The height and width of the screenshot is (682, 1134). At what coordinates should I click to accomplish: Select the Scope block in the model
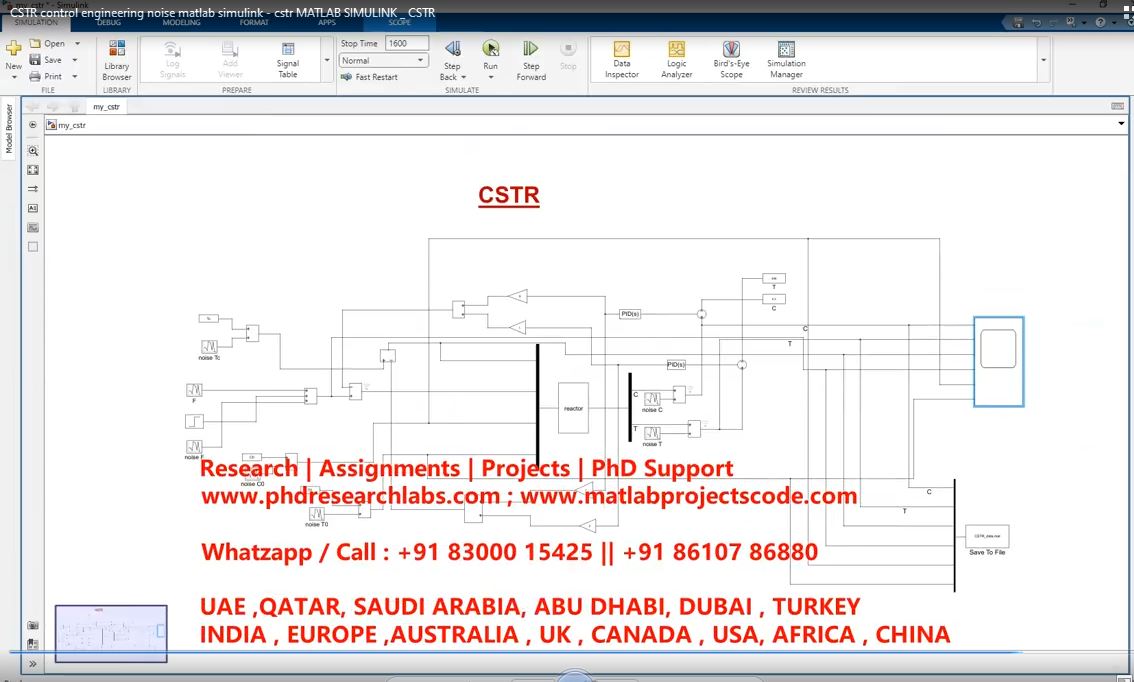pos(998,361)
